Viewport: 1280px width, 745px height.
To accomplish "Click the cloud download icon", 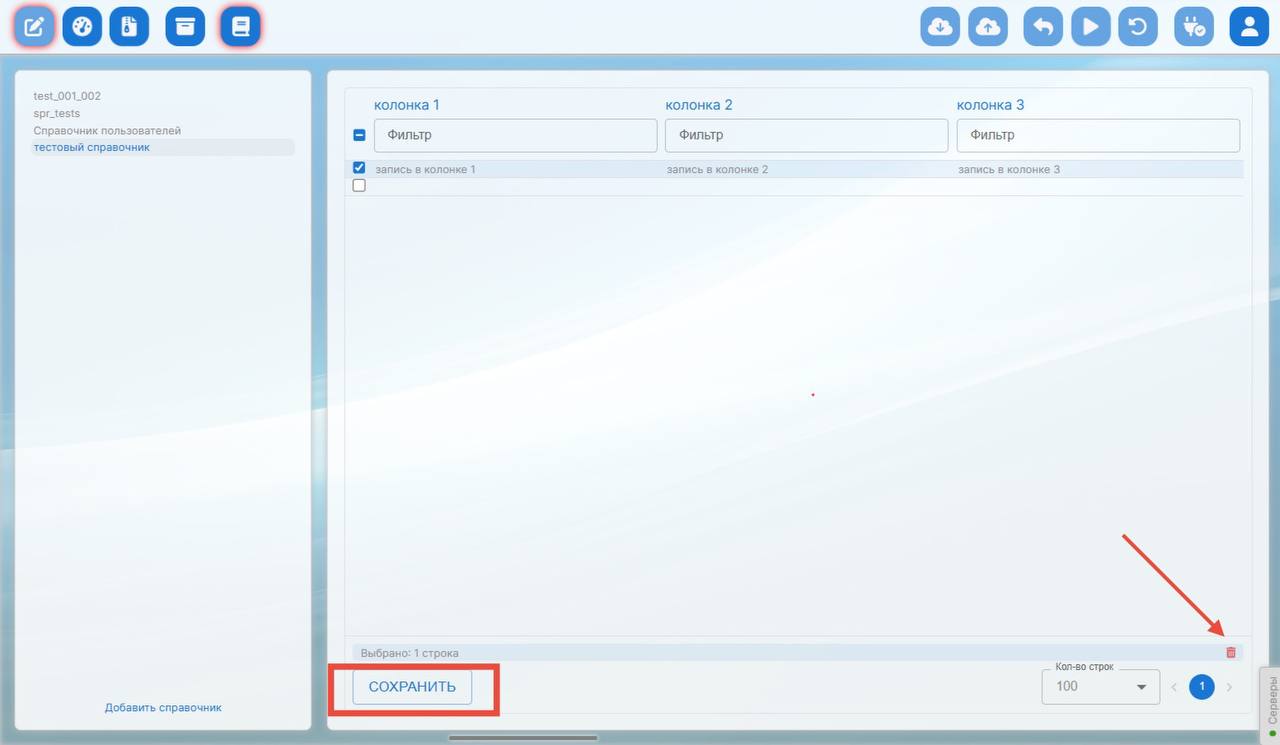I will tap(940, 27).
